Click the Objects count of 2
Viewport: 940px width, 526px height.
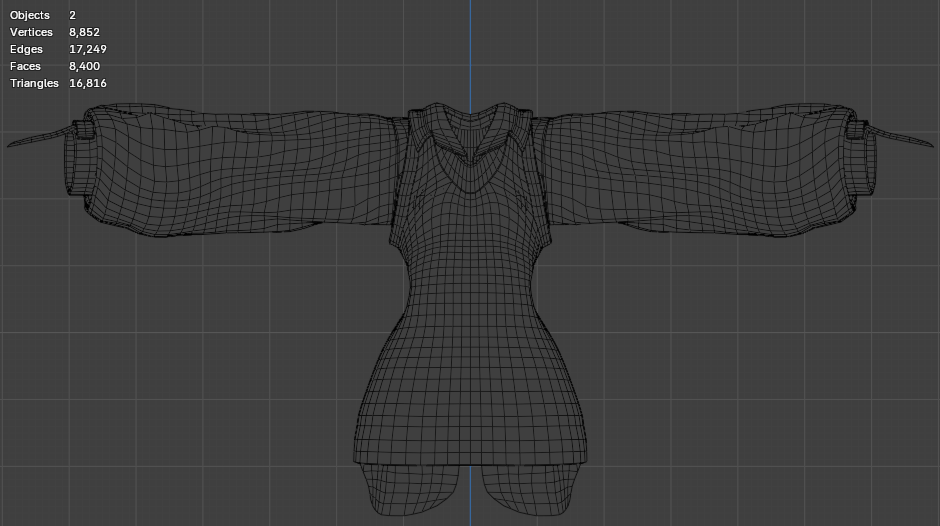pyautogui.click(x=73, y=15)
